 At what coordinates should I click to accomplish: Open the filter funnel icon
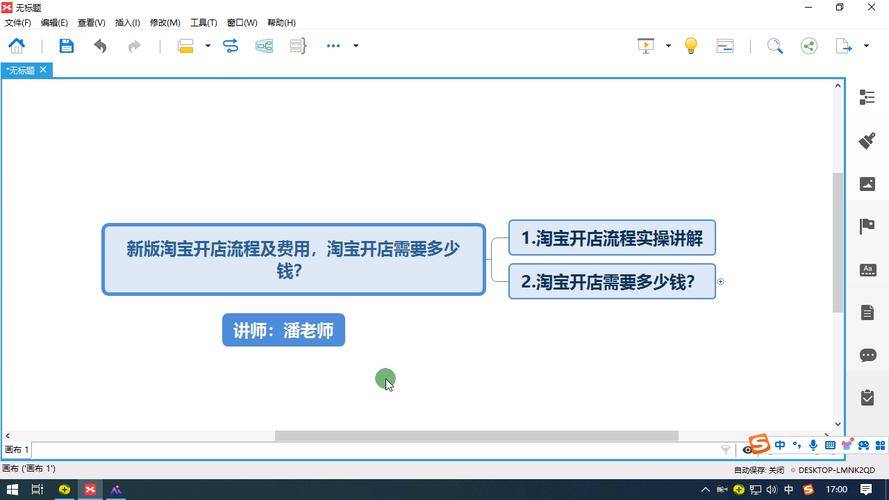[x=725, y=450]
